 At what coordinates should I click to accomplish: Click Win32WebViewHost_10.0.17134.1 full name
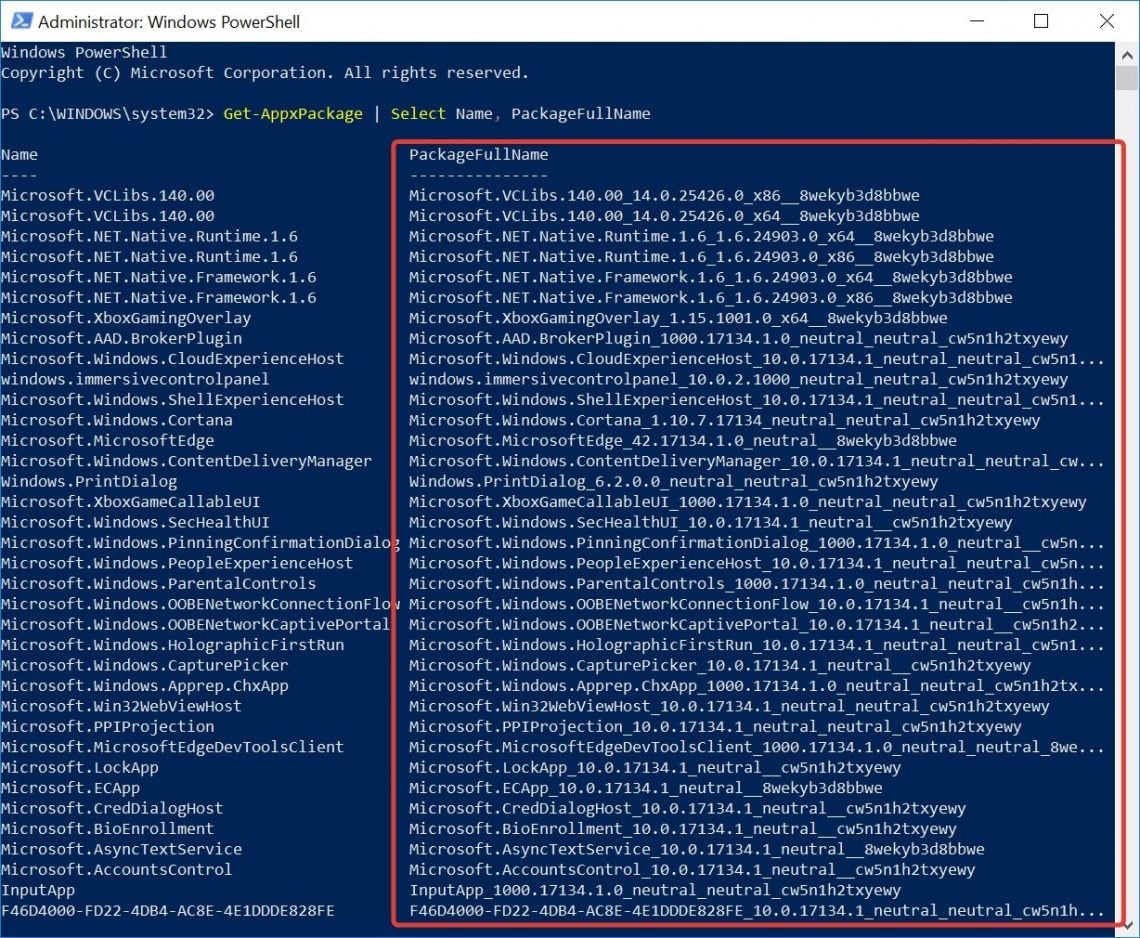[x=729, y=705]
